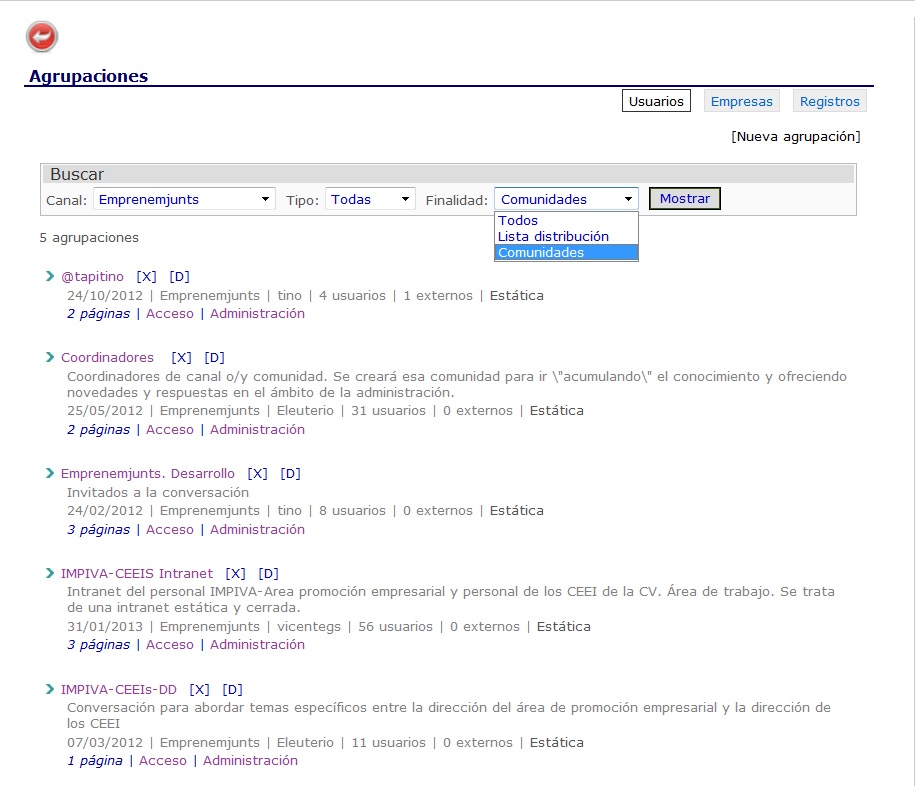Open Acceso link under Coordinadores
The height and width of the screenshot is (786, 915).
coord(170,429)
